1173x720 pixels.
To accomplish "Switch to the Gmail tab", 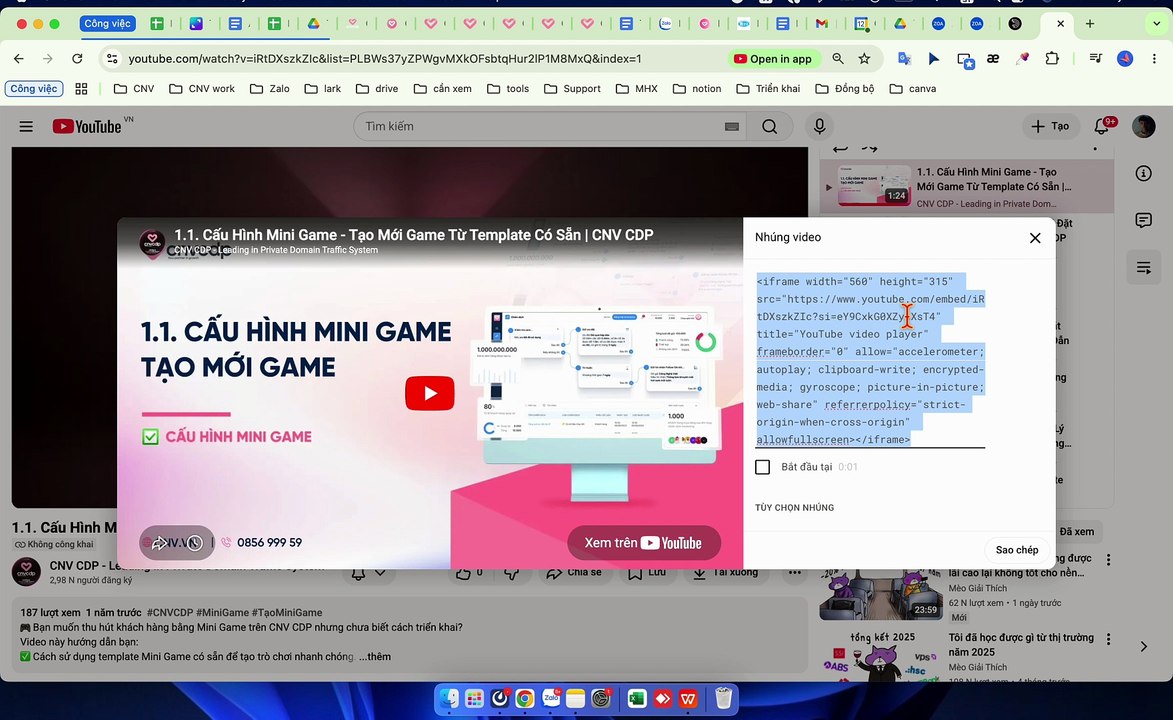I will pos(822,24).
